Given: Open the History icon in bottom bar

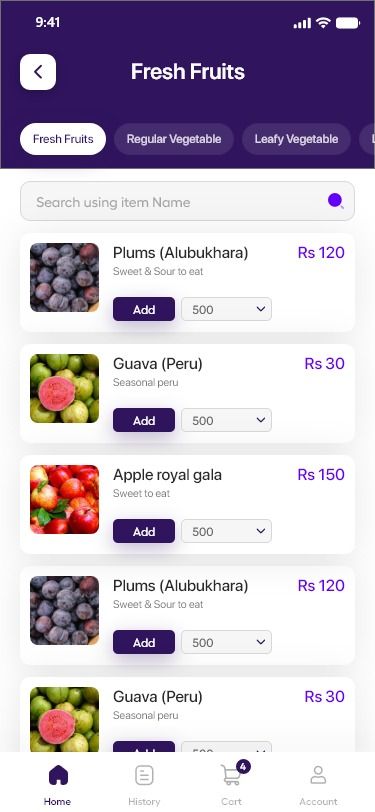Looking at the screenshot, I should pyautogui.click(x=144, y=775).
